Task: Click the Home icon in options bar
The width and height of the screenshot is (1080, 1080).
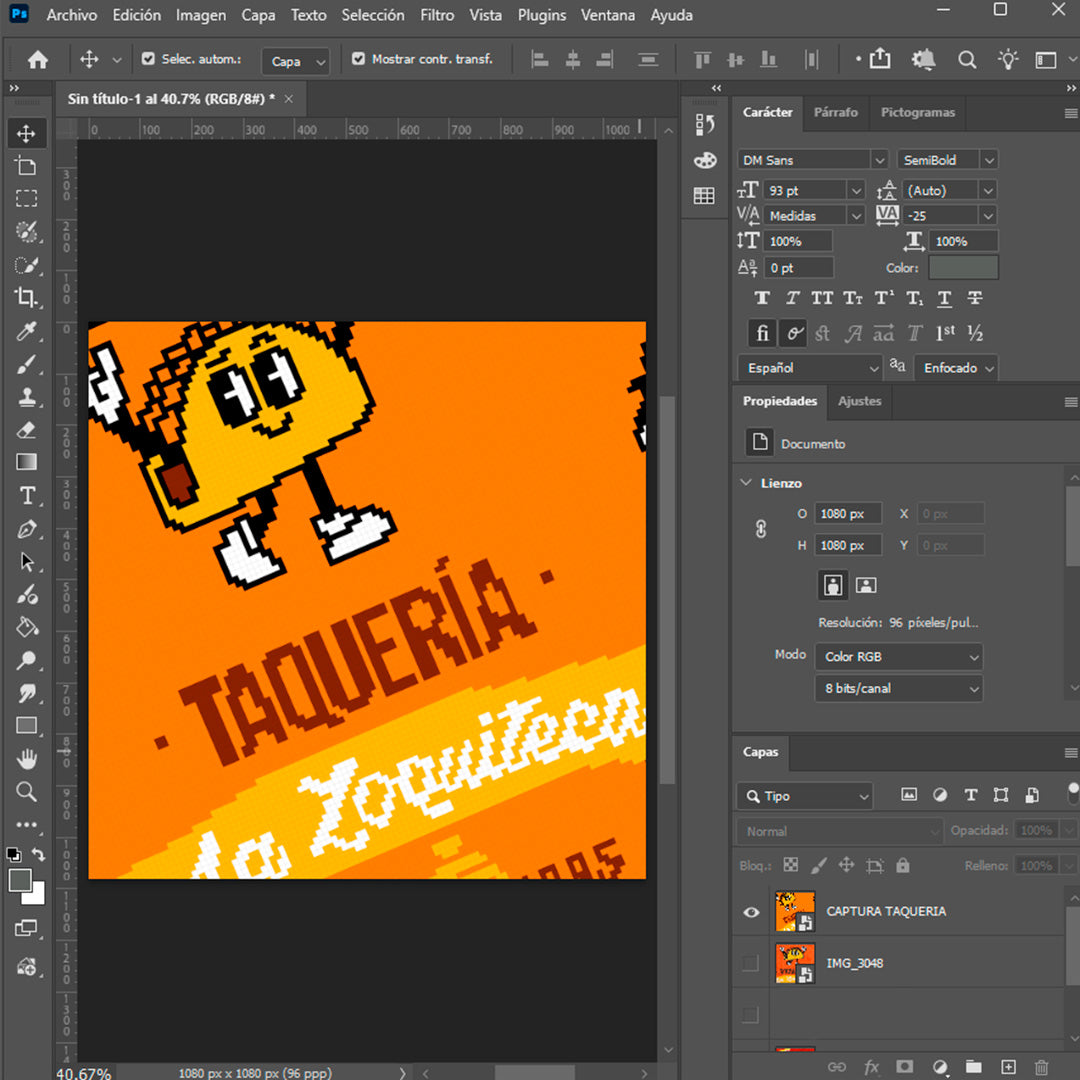Action: coord(37,60)
